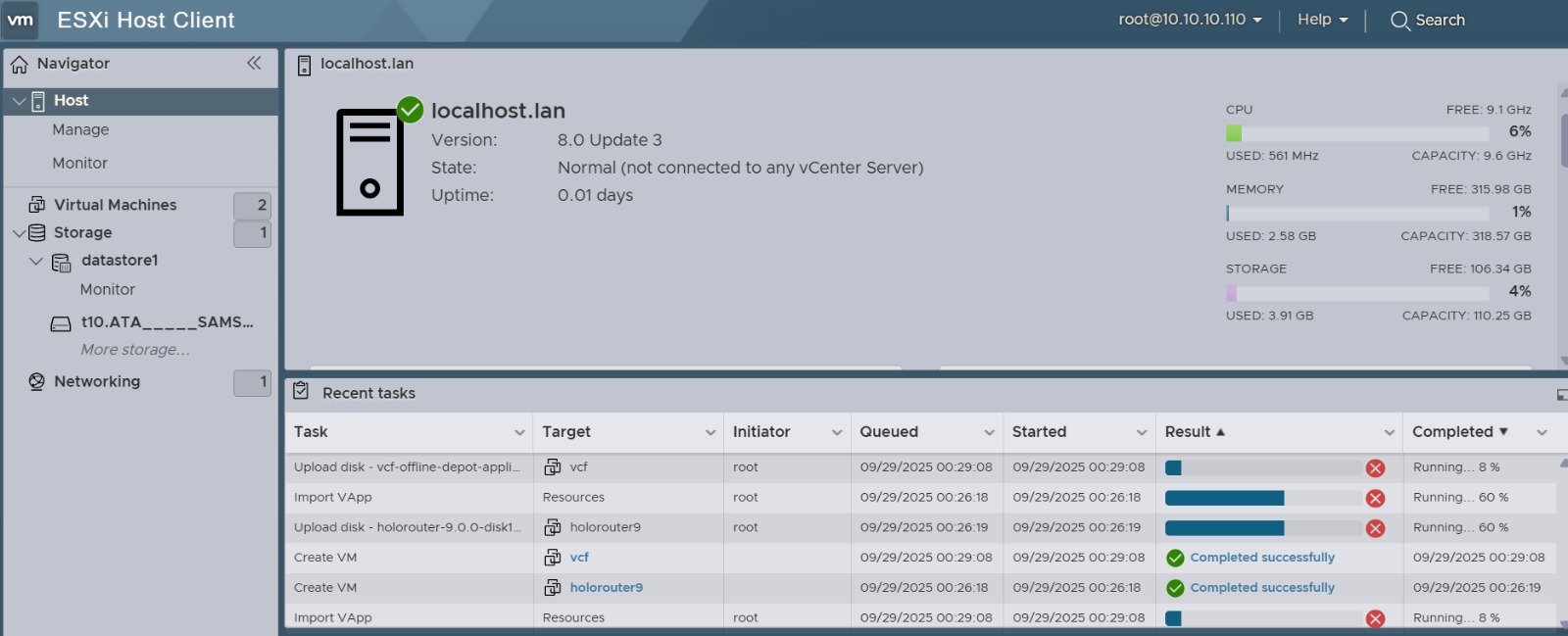
Task: Click the Host server icon in Navigator
Action: (x=38, y=101)
